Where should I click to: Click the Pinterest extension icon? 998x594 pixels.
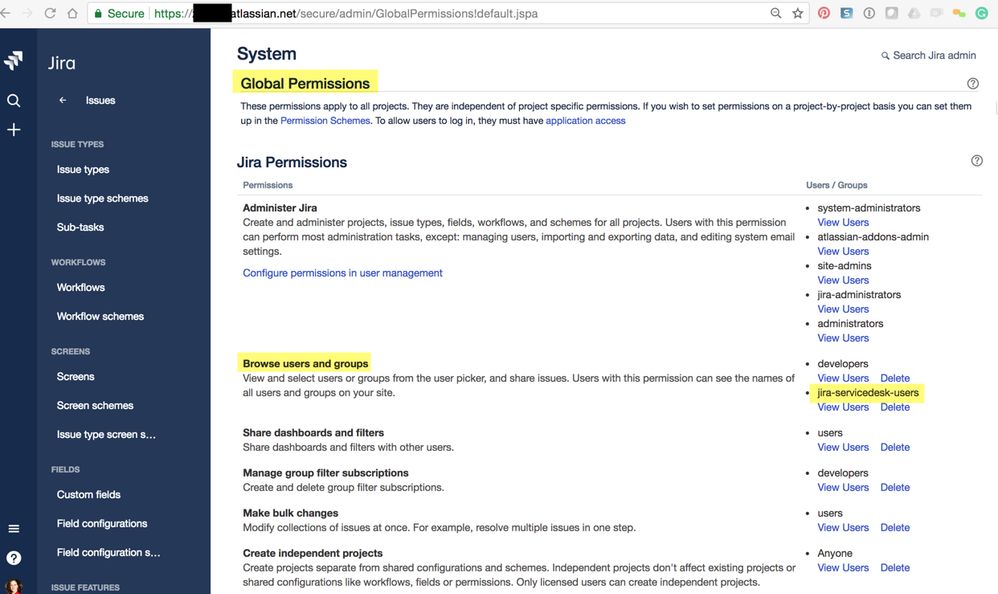[x=824, y=13]
